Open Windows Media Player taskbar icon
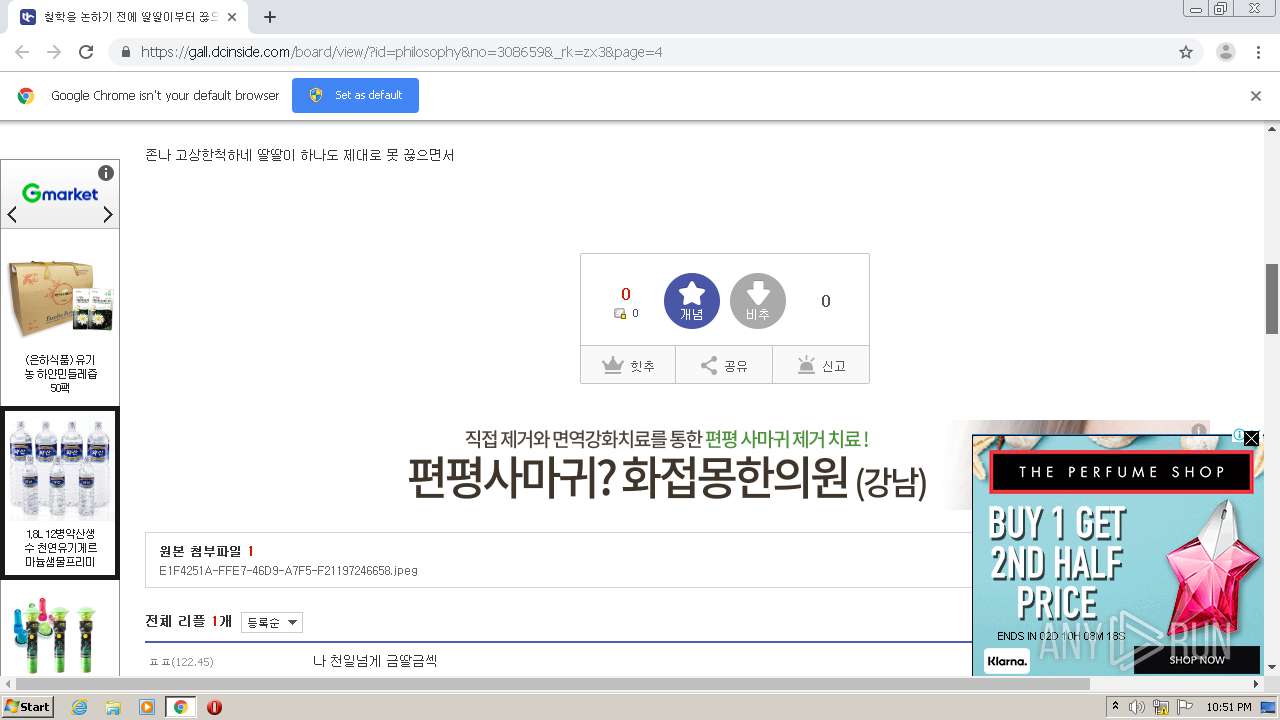 pyautogui.click(x=147, y=707)
